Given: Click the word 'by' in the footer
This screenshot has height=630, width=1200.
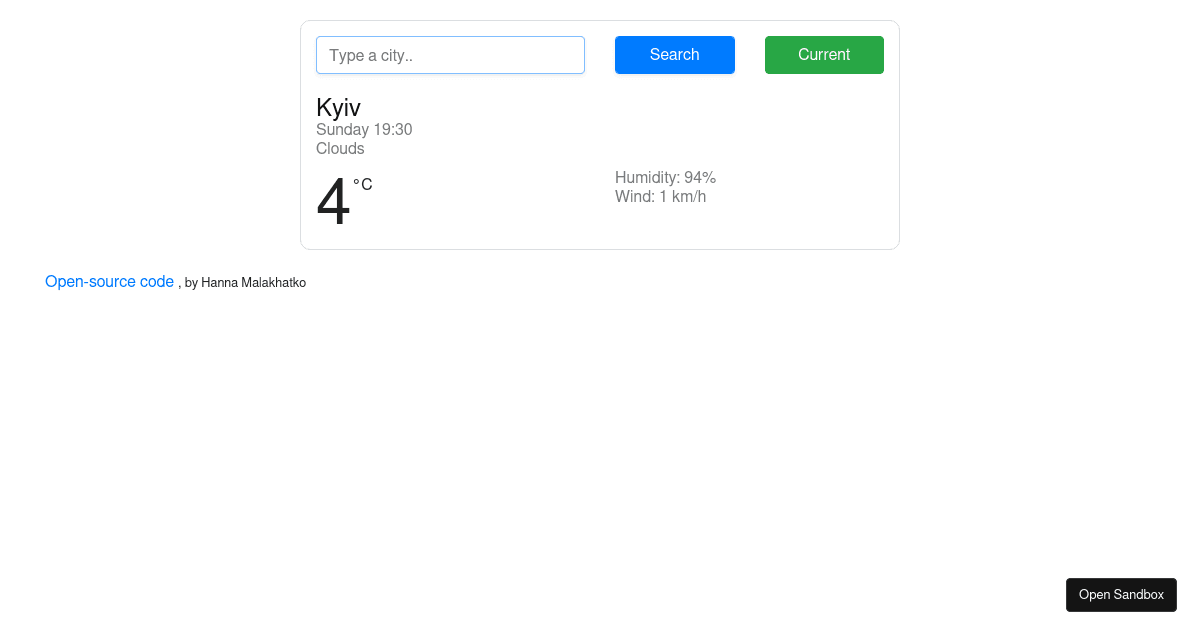Looking at the screenshot, I should click(x=191, y=283).
